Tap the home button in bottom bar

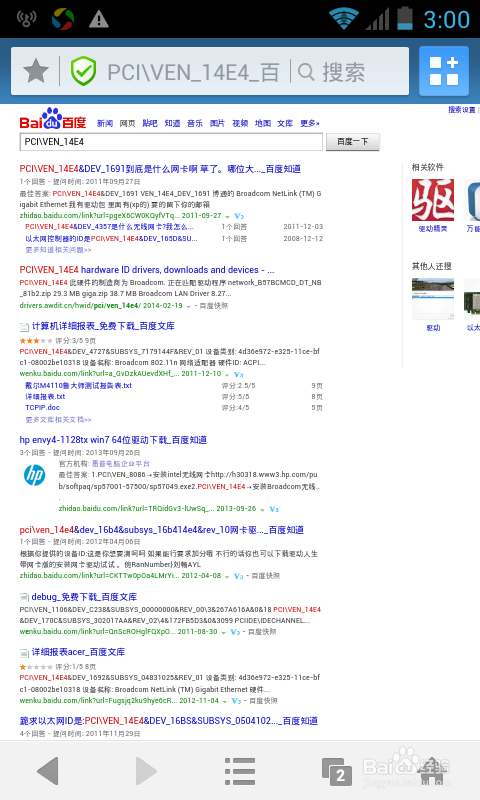point(433,770)
